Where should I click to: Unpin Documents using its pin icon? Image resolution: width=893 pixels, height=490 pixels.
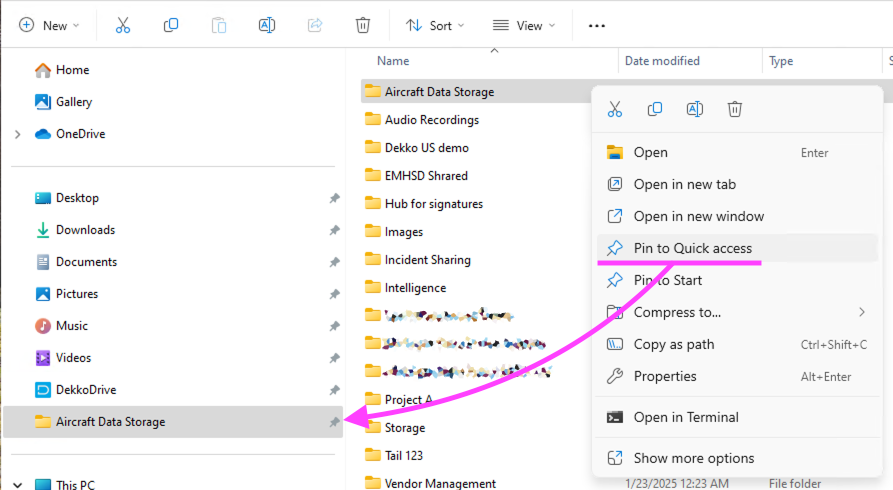click(334, 262)
